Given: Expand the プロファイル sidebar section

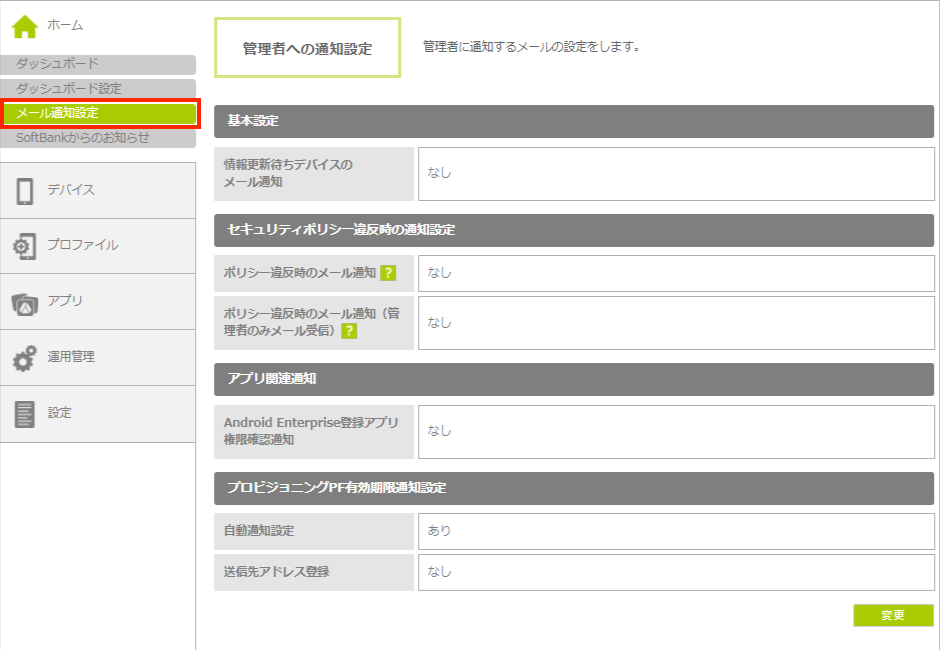Looking at the screenshot, I should point(82,246).
